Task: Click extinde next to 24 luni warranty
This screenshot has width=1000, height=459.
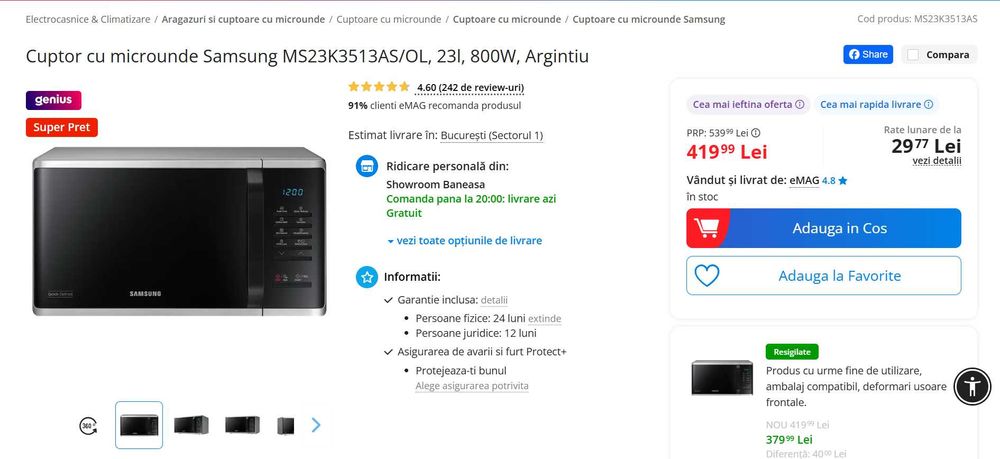Action: (x=545, y=319)
